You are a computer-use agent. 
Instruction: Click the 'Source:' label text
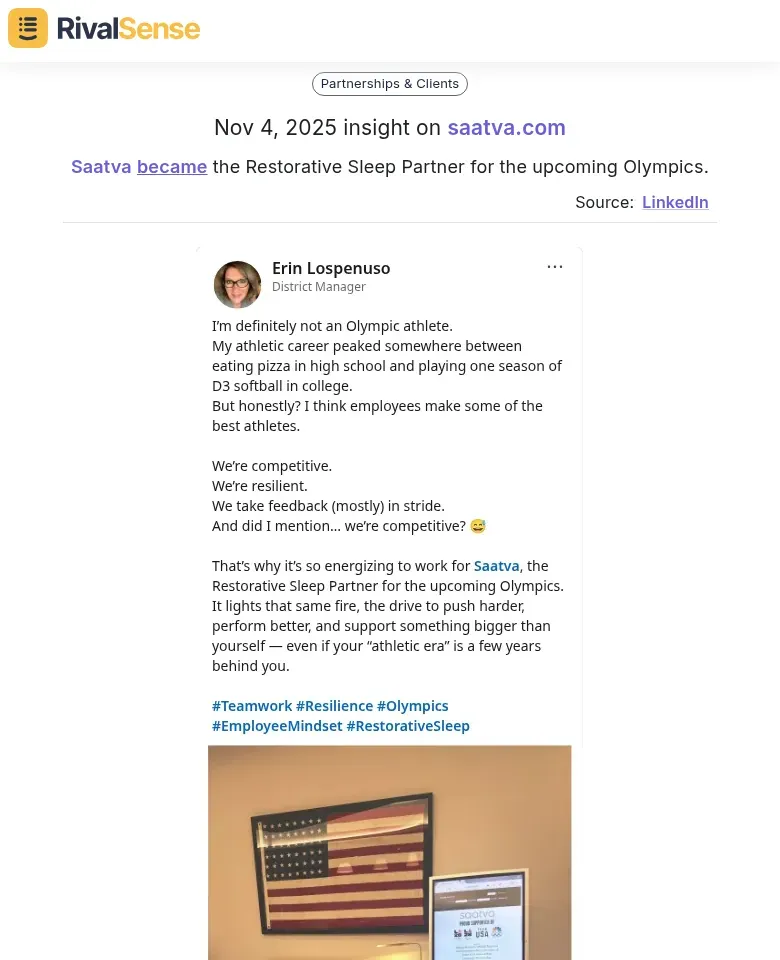click(x=604, y=202)
